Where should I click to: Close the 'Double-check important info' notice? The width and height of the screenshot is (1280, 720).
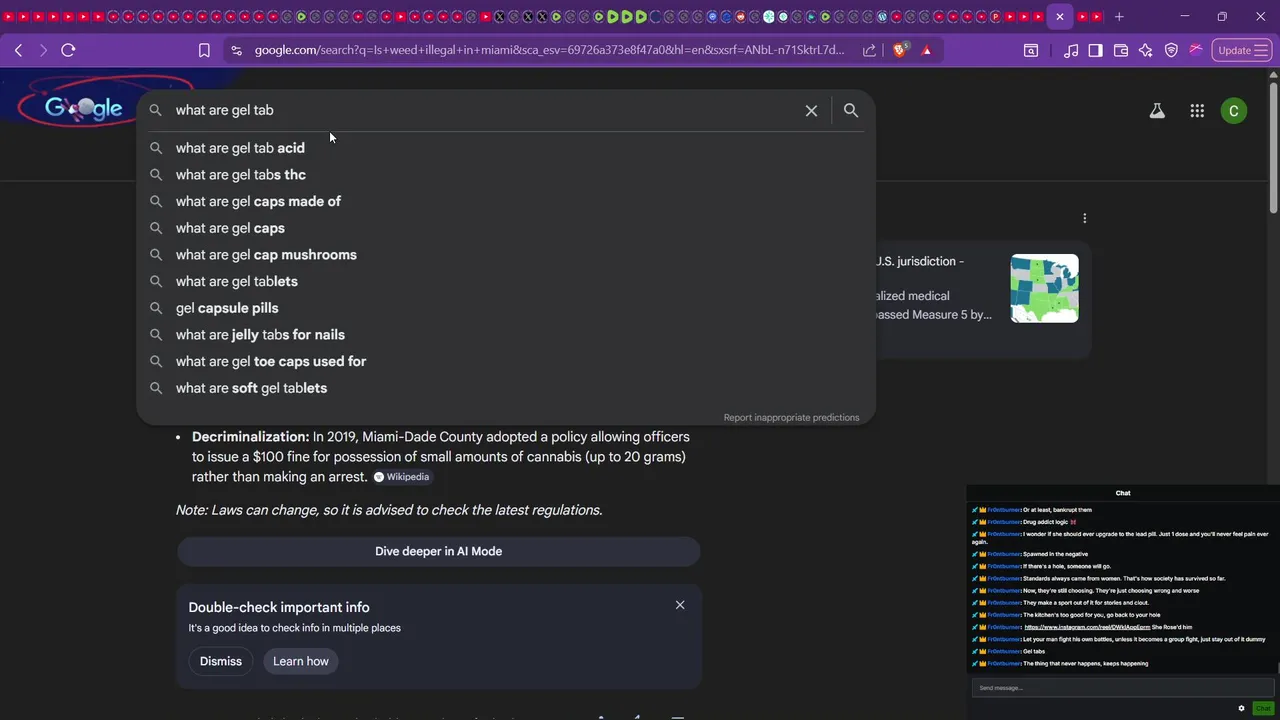pos(680,605)
